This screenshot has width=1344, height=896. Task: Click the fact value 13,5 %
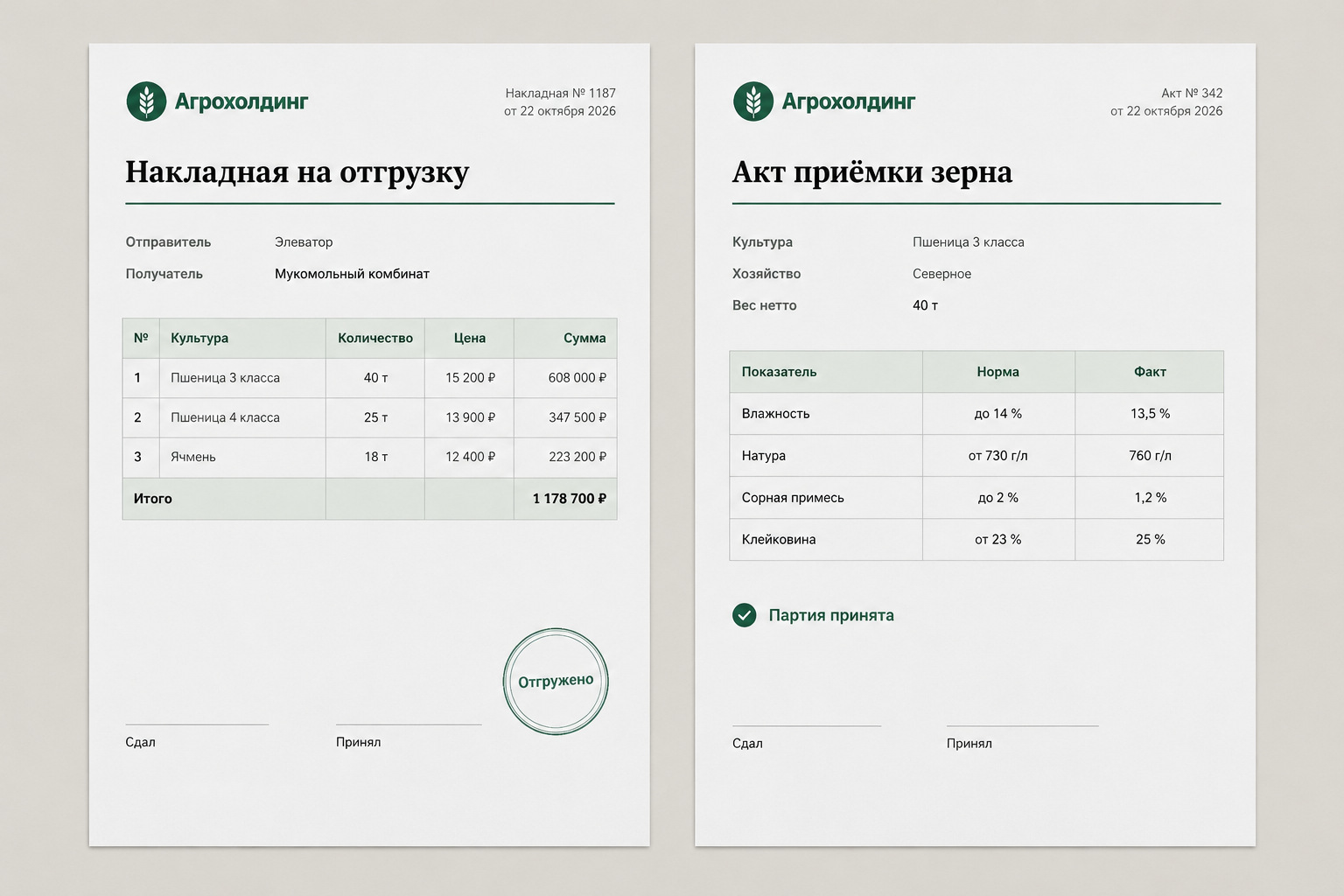(x=1150, y=414)
